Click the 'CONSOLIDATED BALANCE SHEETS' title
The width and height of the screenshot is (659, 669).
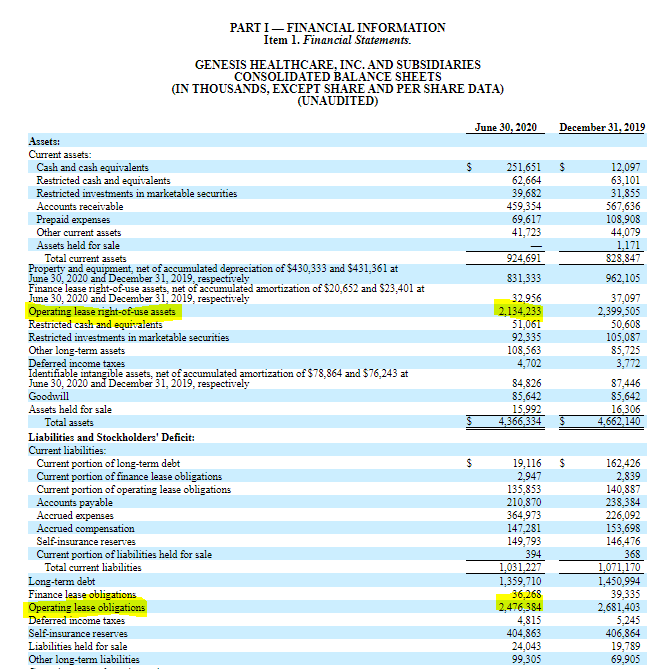click(338, 77)
